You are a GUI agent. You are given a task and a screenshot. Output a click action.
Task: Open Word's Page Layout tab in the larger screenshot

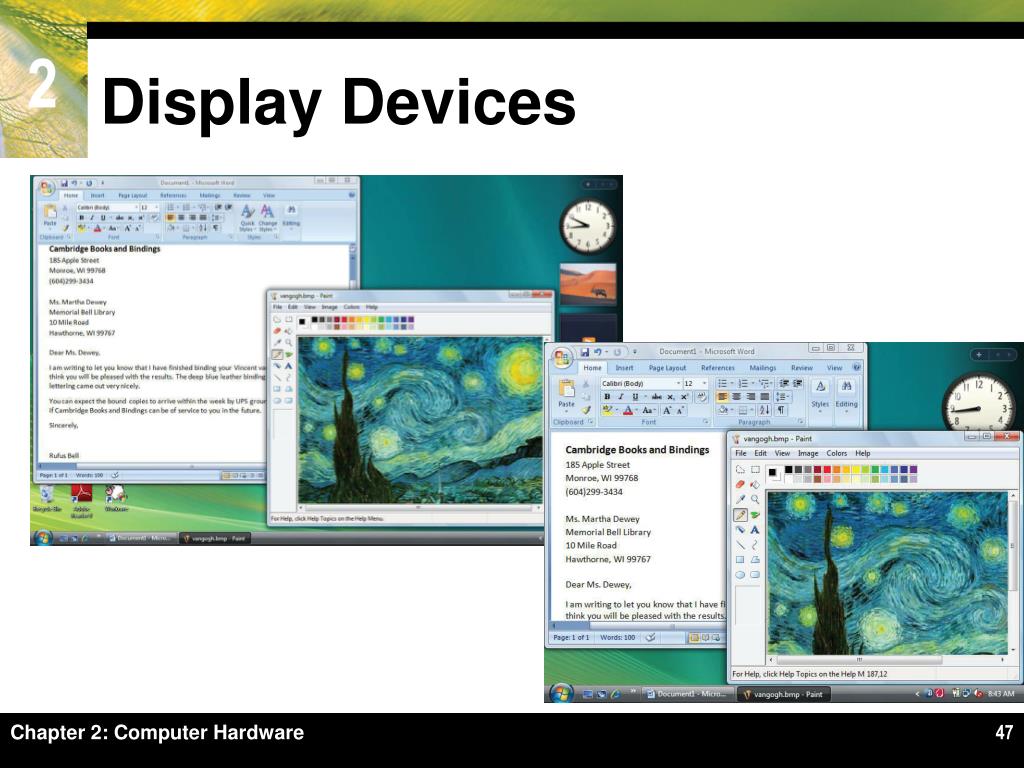tap(667, 368)
